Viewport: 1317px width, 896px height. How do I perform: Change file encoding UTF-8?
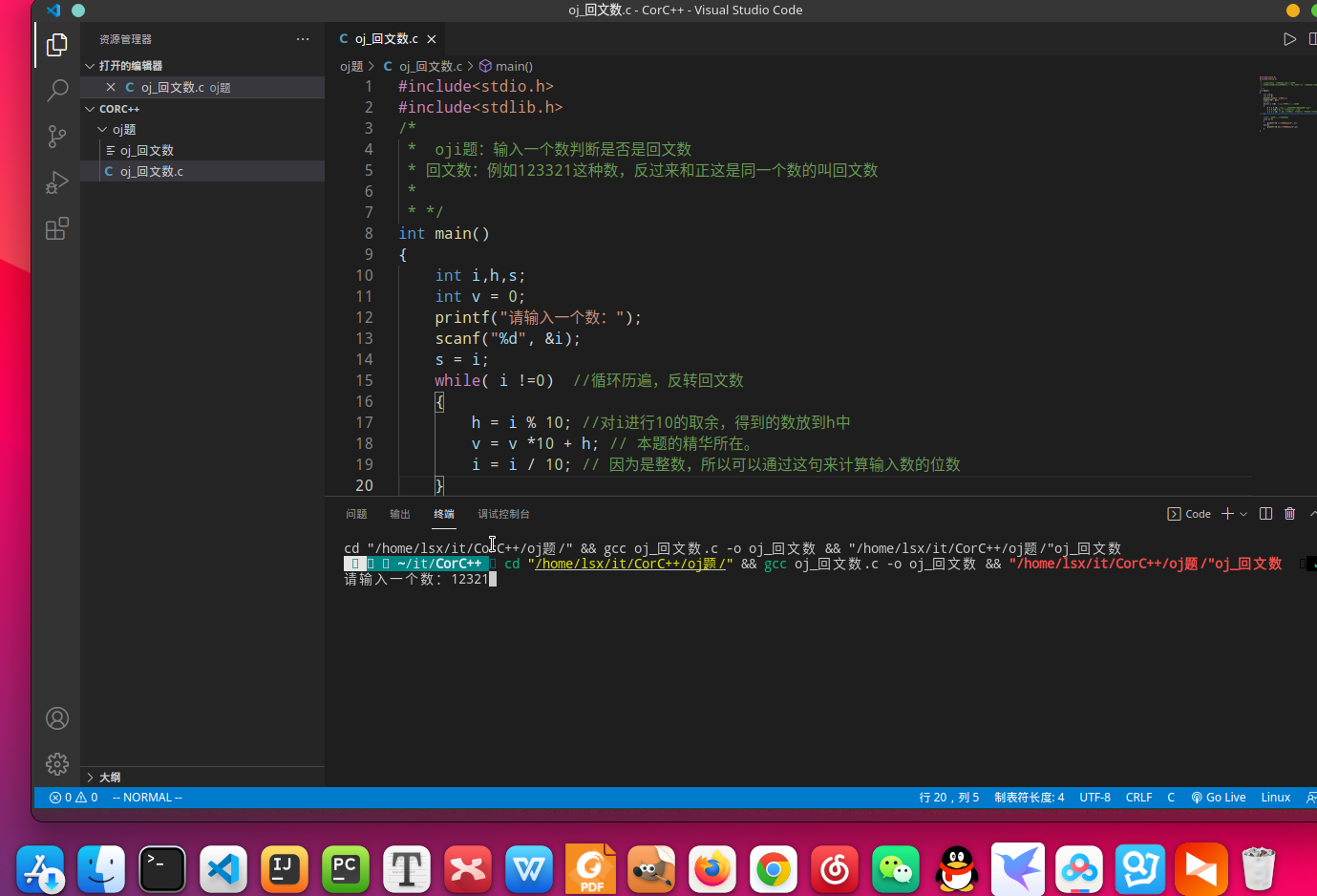pyautogui.click(x=1094, y=798)
